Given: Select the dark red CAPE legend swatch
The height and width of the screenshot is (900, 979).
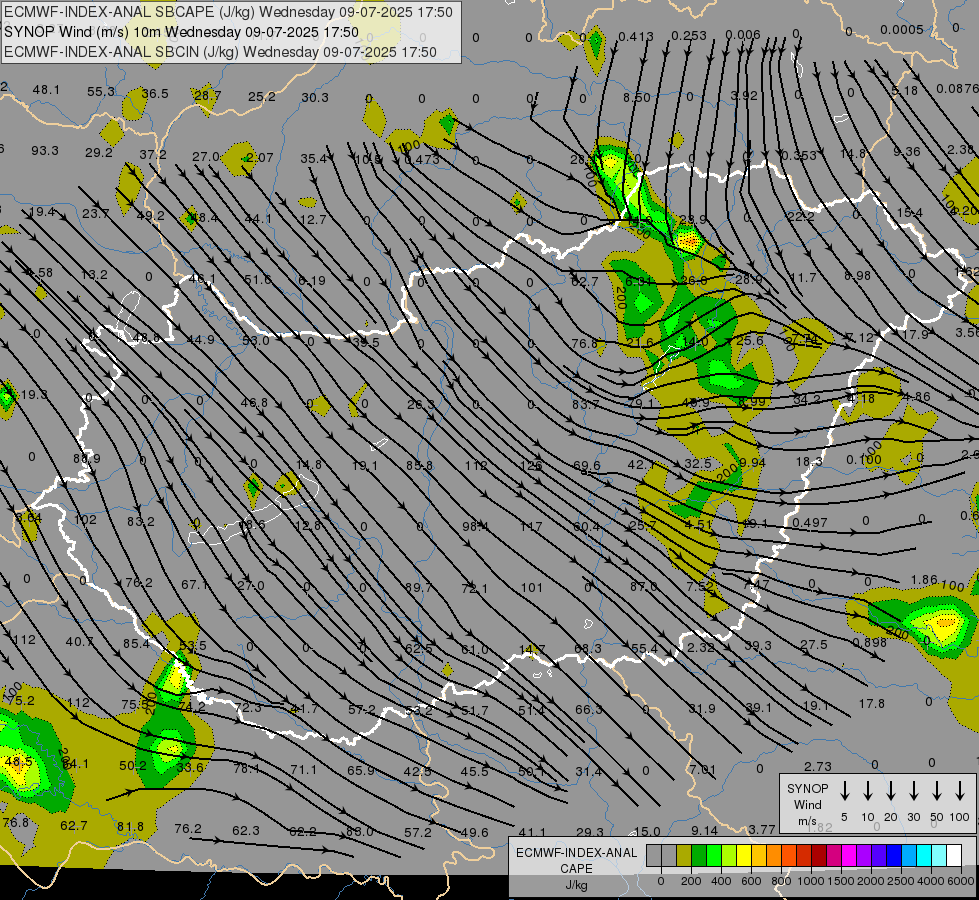Looking at the screenshot, I should [x=819, y=855].
